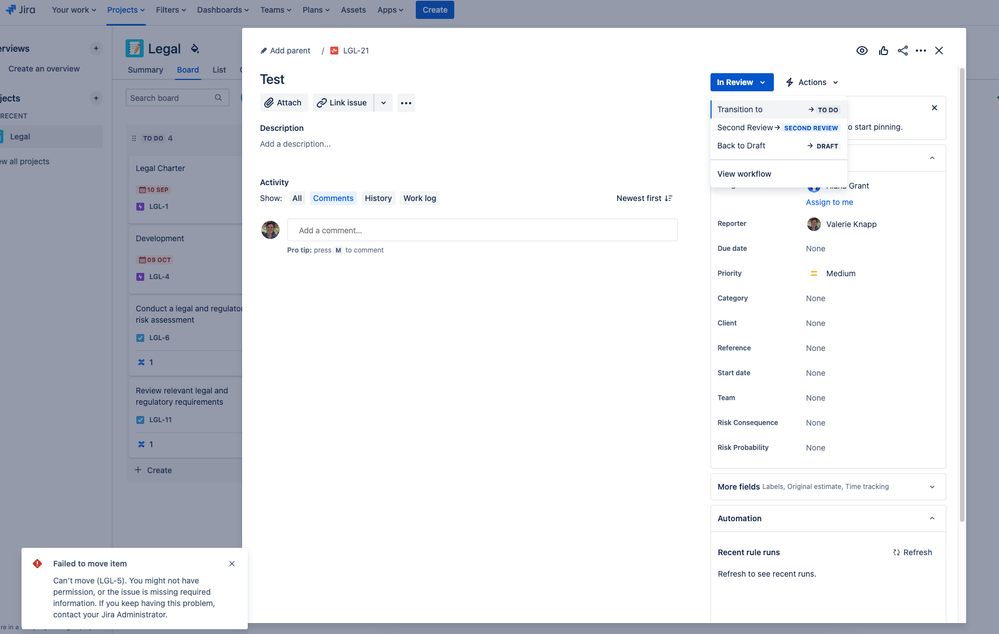The image size is (999, 634).
Task: Open the three-dot menu beside Link issue
Action: coord(406,103)
